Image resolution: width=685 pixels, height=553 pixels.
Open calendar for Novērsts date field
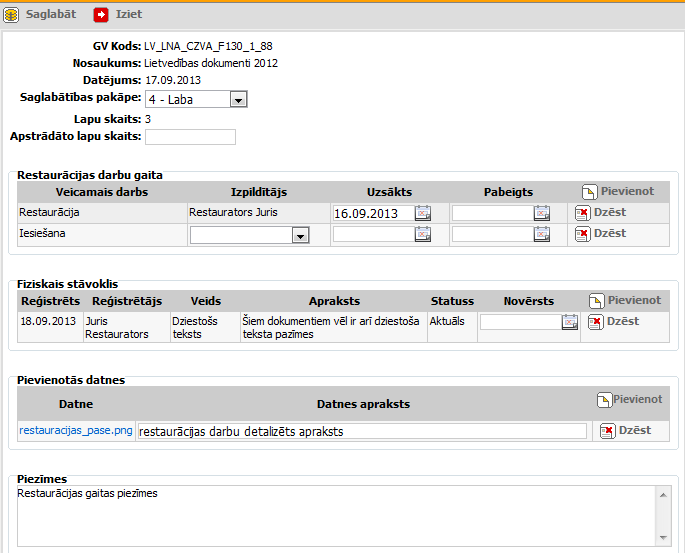pyautogui.click(x=570, y=322)
